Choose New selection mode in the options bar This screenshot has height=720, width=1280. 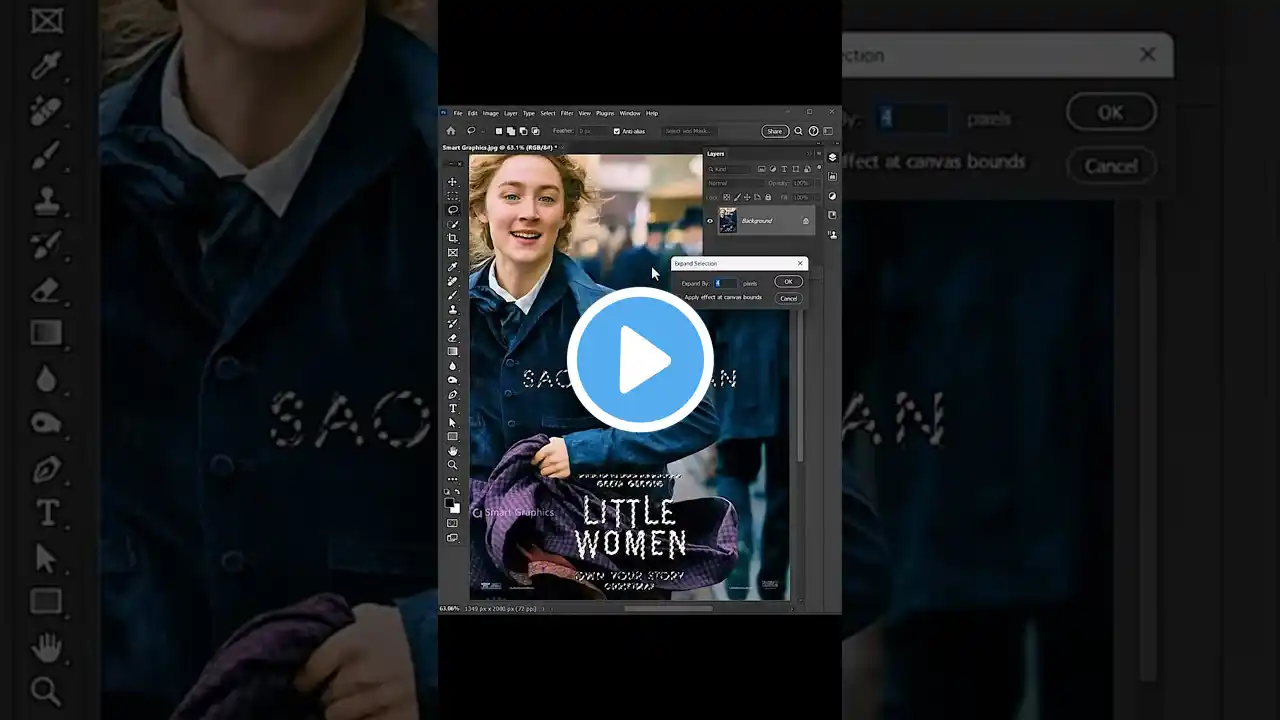point(499,131)
